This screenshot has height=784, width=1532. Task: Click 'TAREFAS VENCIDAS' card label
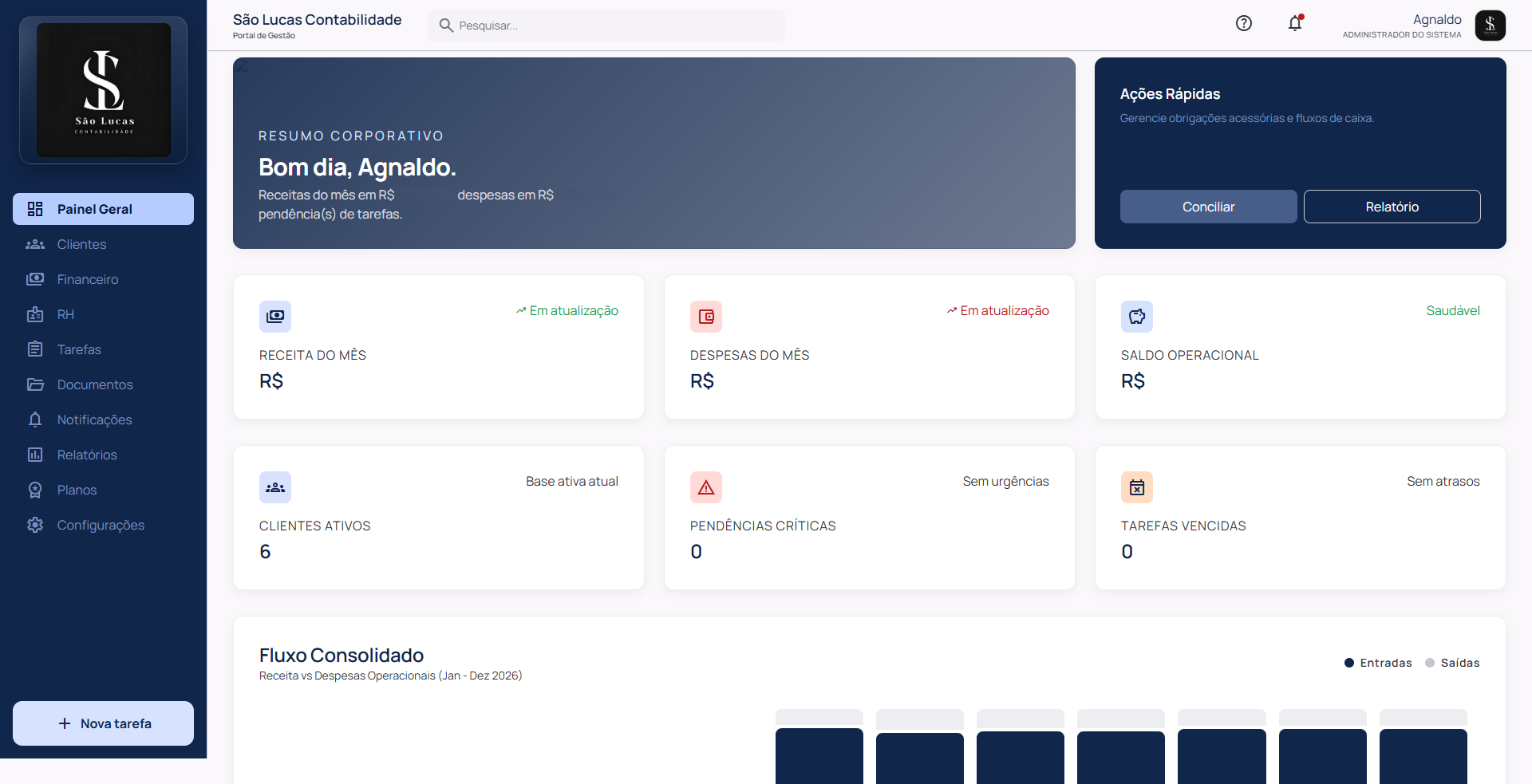(1183, 526)
